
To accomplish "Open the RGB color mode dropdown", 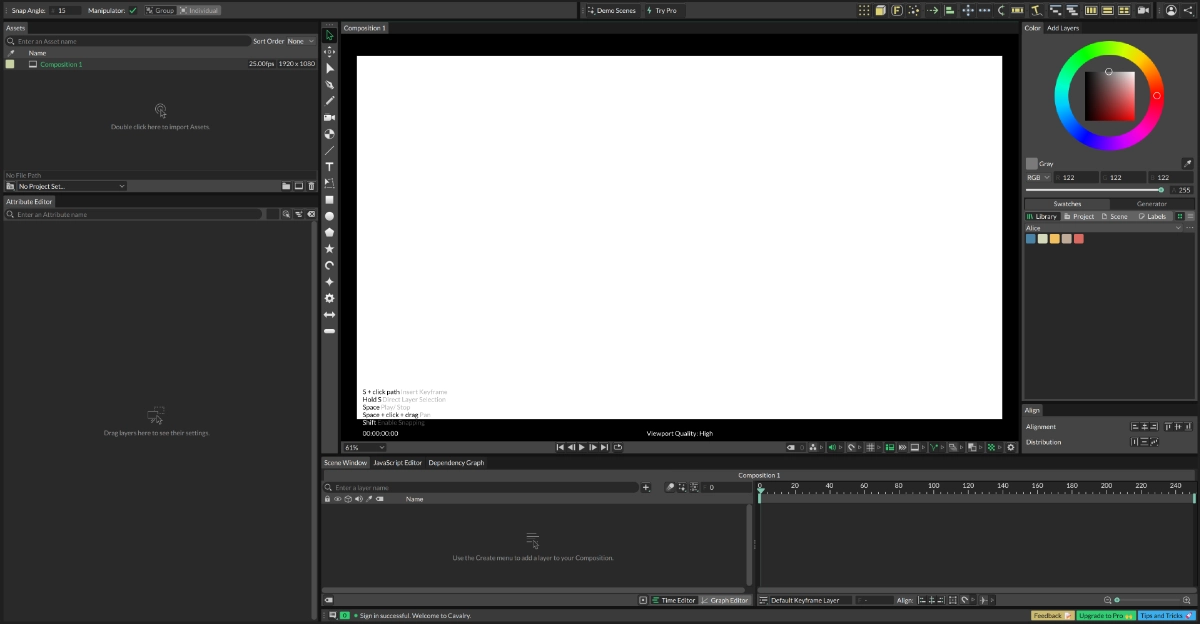I will (1038, 177).
